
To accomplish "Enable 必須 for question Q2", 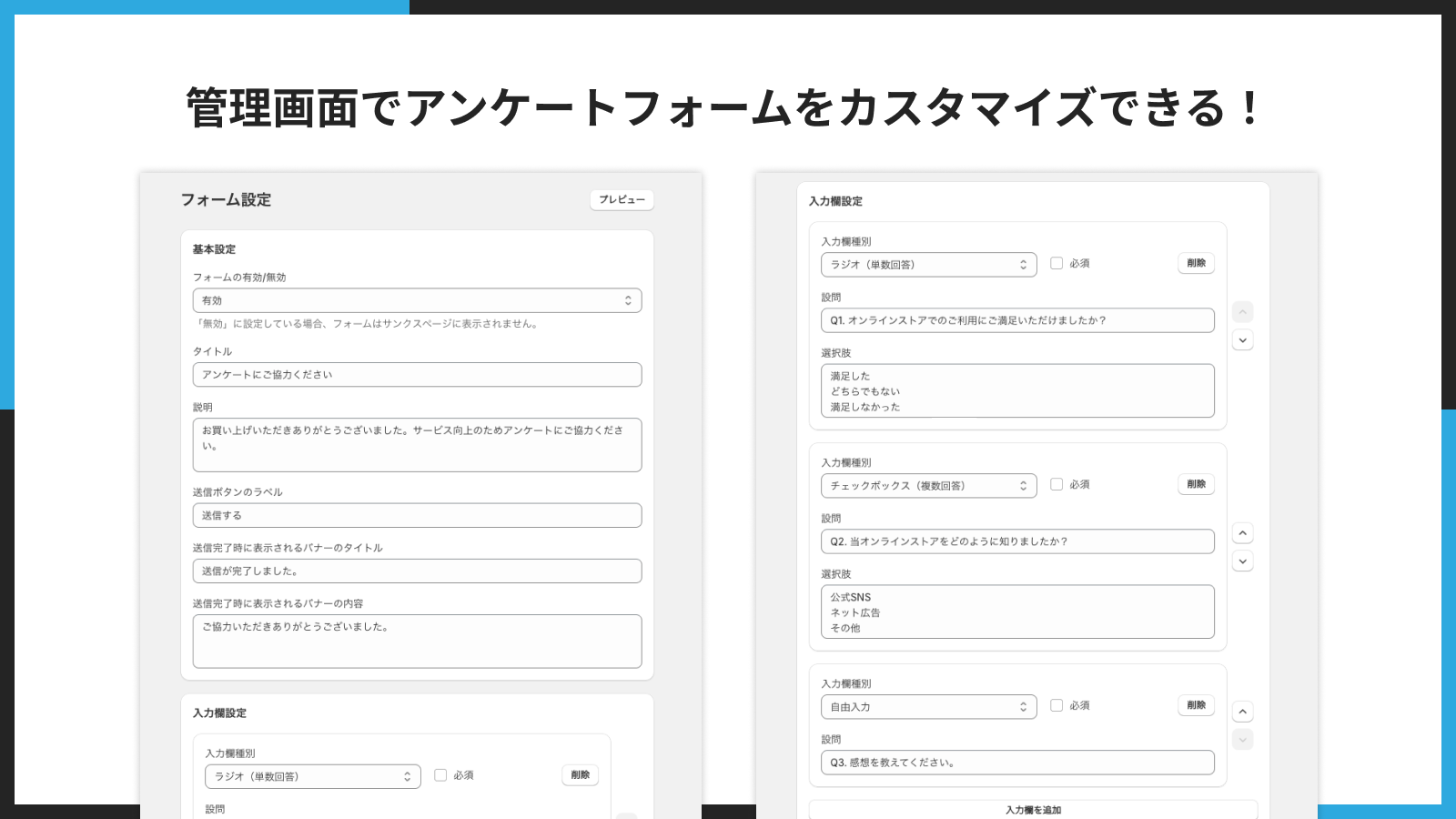I will [x=1057, y=484].
